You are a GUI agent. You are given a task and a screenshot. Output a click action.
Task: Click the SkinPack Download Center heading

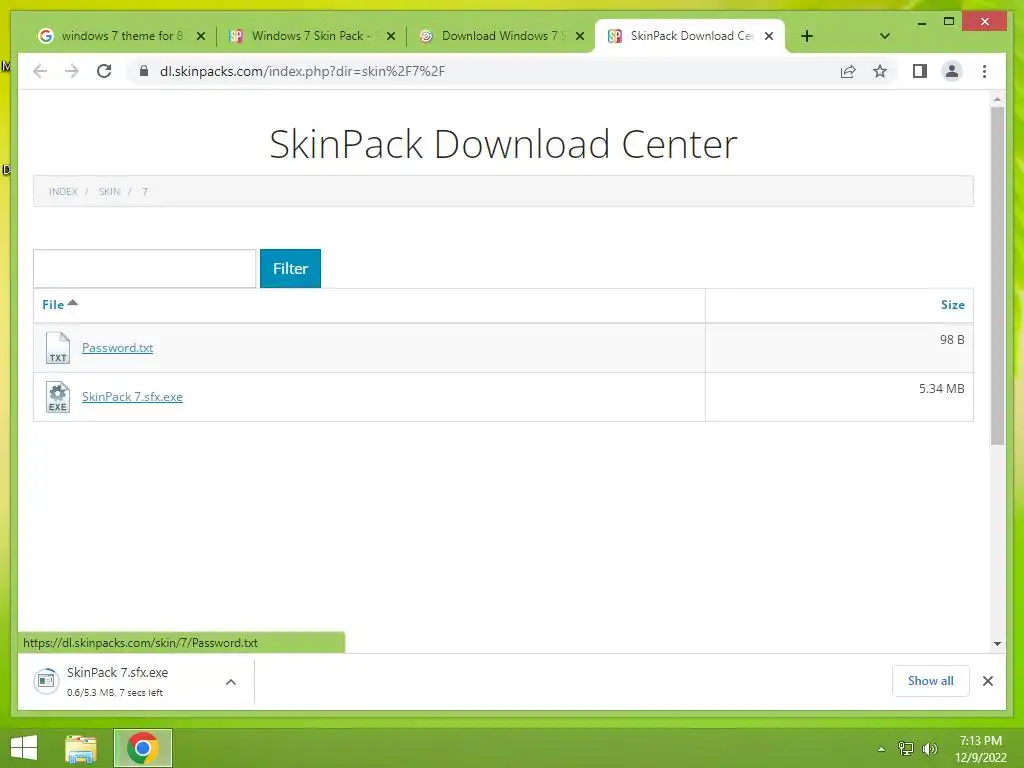tap(503, 144)
